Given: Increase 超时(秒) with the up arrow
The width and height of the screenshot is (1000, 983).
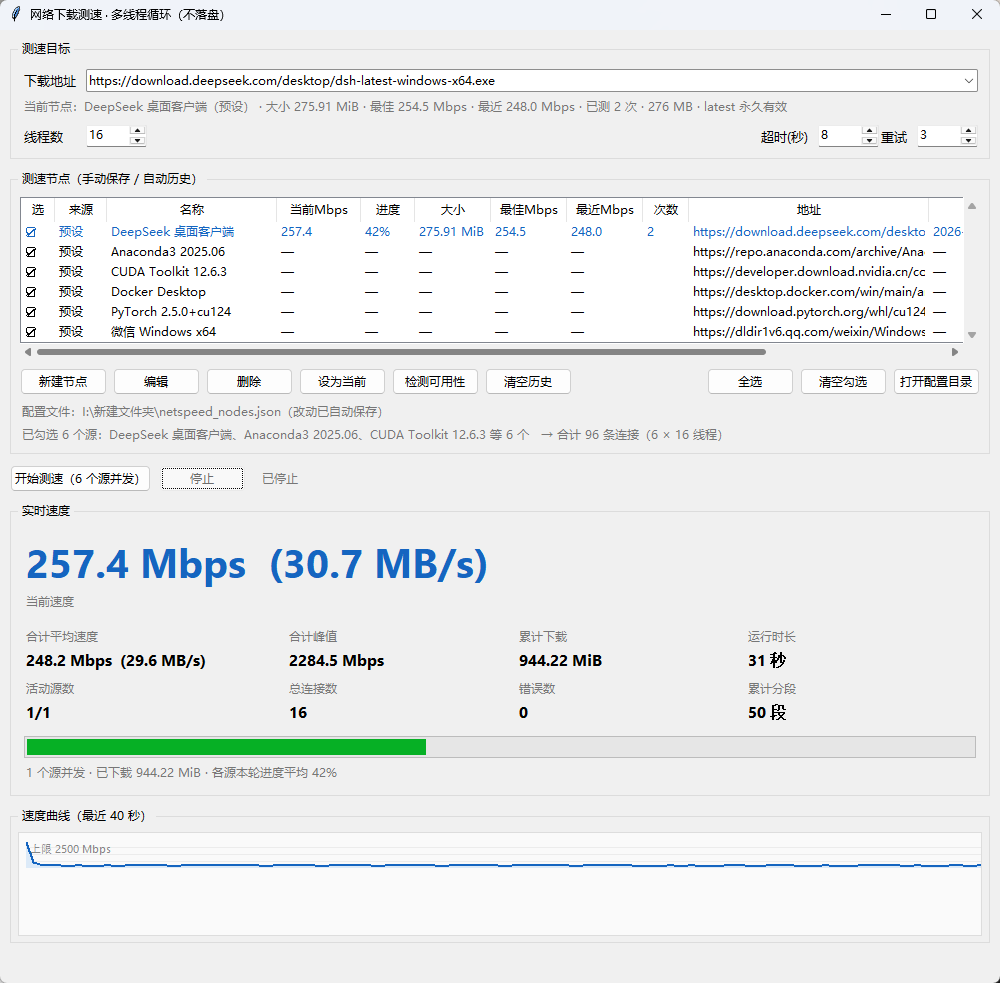Looking at the screenshot, I should point(869,131).
